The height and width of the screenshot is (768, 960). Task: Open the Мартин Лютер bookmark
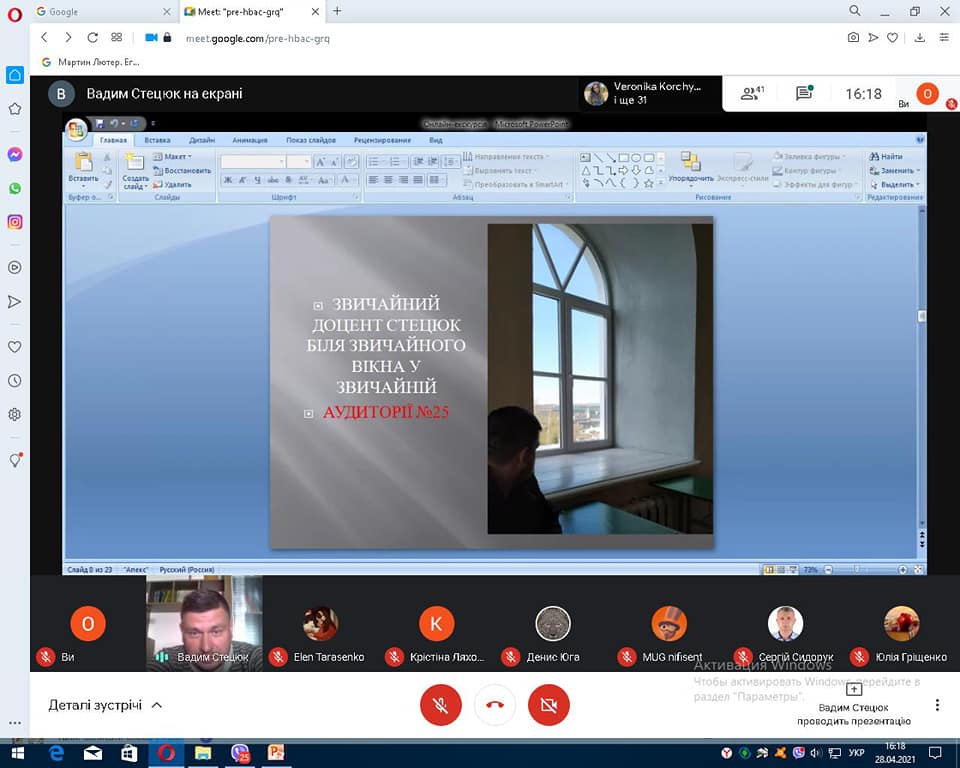pos(90,62)
